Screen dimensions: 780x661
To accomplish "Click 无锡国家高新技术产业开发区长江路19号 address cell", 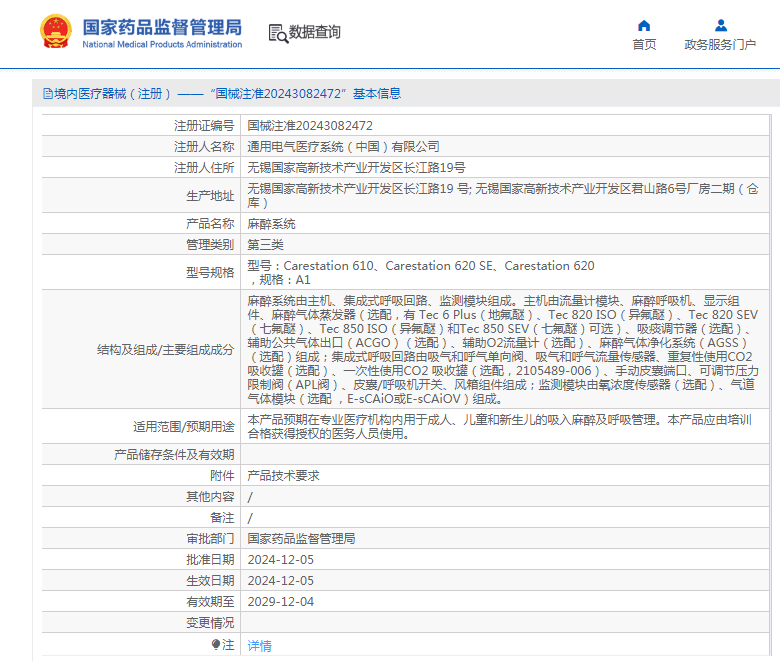I will pos(356,168).
